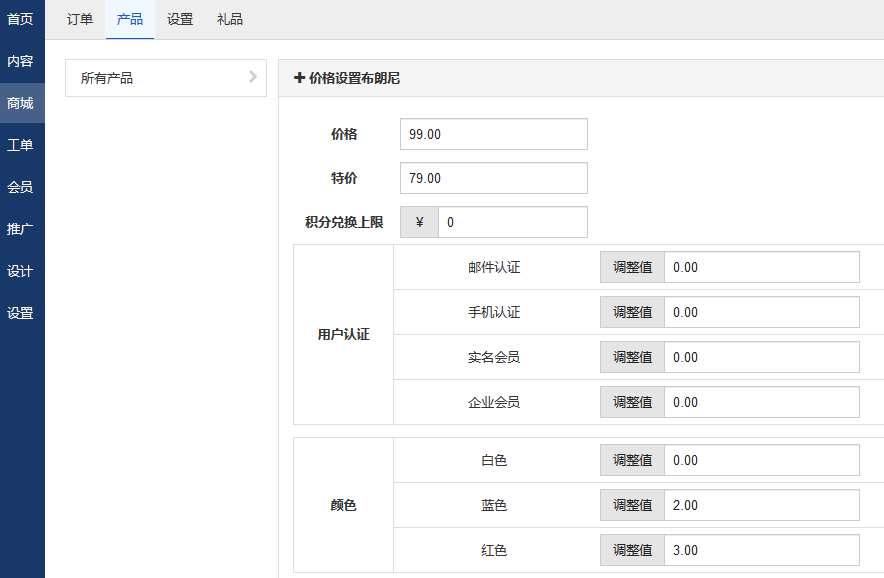This screenshot has width=884, height=578.
Task: Select 所有产品 in the category list
Action: tap(150, 78)
